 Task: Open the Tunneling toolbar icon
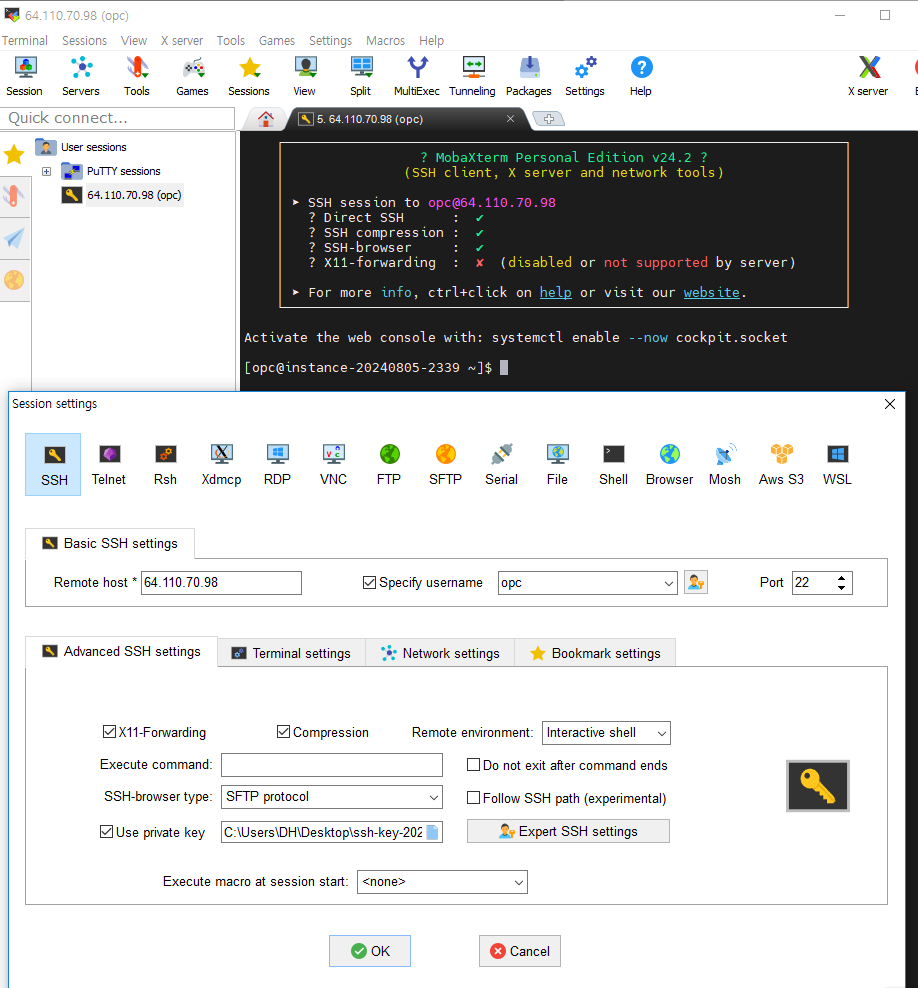(473, 76)
